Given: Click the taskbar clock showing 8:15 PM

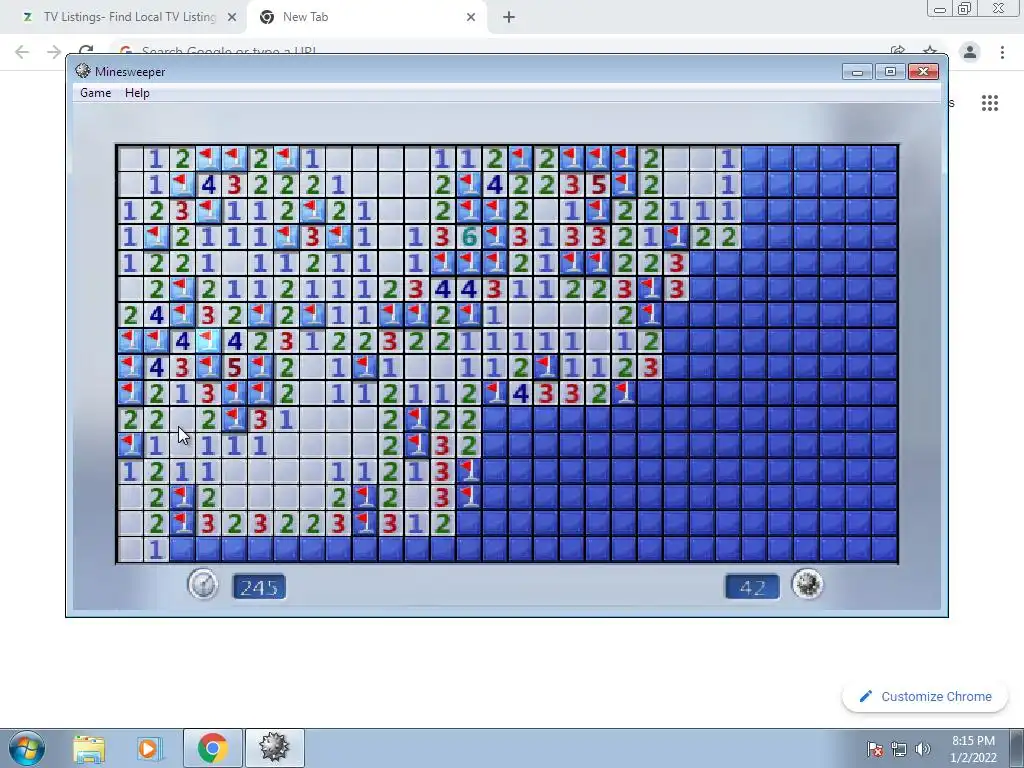Looking at the screenshot, I should 973,748.
